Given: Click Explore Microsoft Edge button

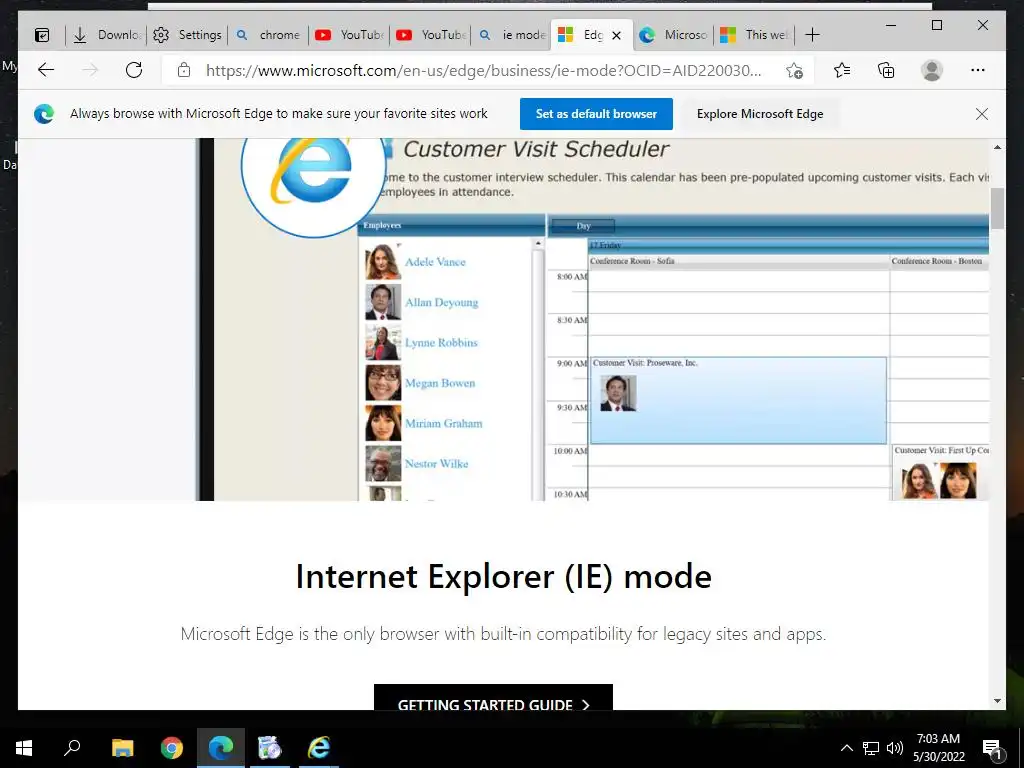Looking at the screenshot, I should point(760,114).
